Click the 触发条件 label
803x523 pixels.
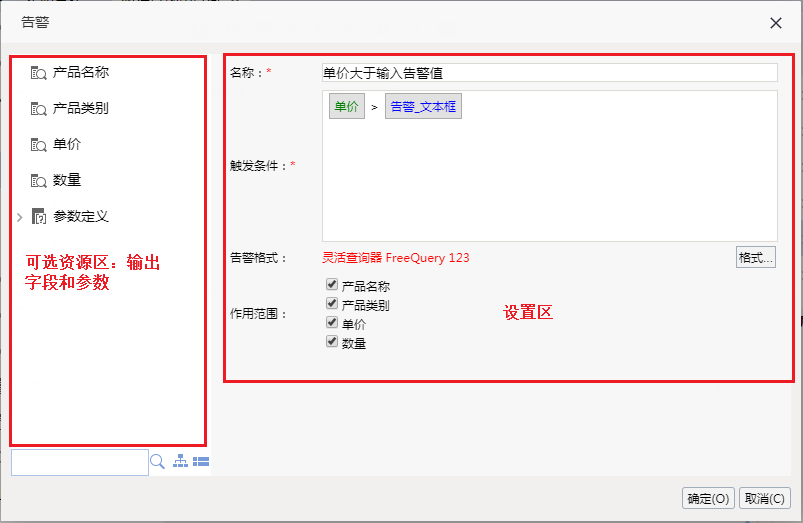259,165
